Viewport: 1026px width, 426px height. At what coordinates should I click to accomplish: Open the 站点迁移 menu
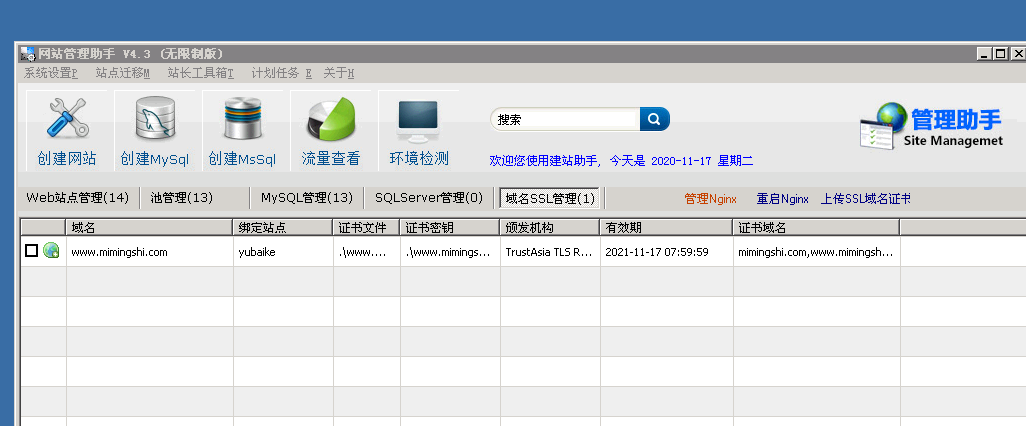point(123,73)
